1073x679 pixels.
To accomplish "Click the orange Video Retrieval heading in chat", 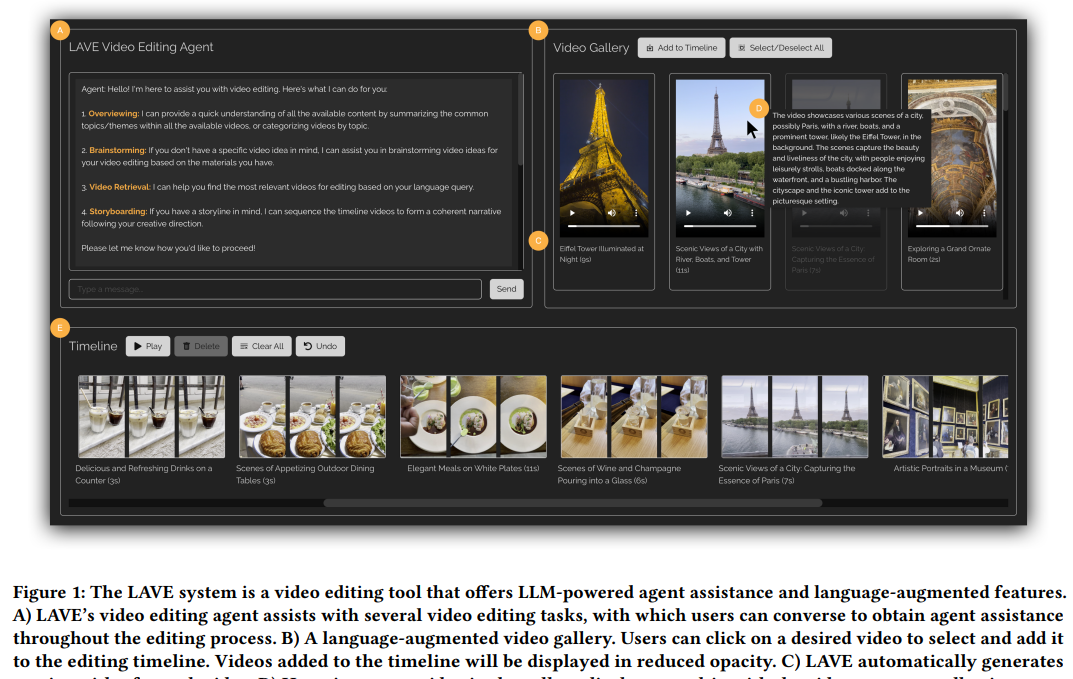I will [x=120, y=187].
